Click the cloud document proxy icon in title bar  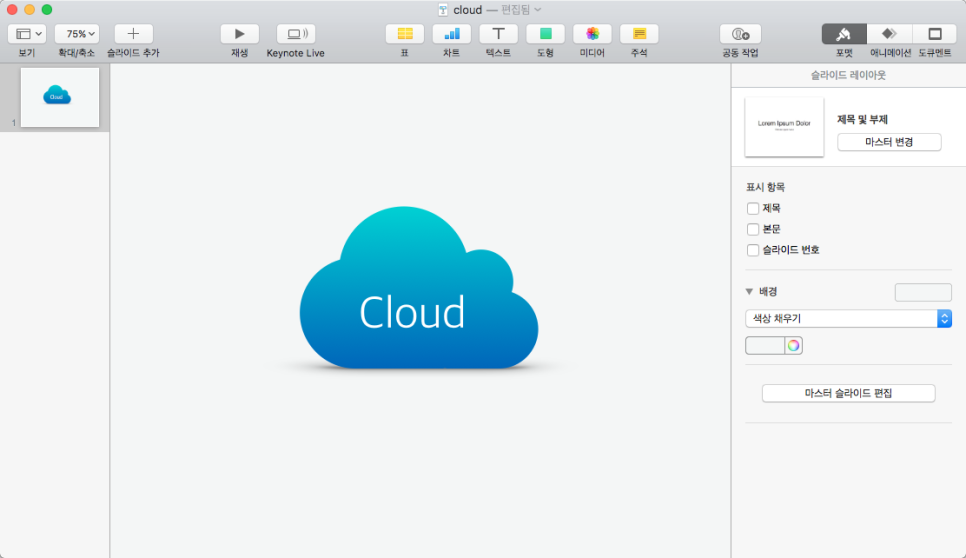443,10
